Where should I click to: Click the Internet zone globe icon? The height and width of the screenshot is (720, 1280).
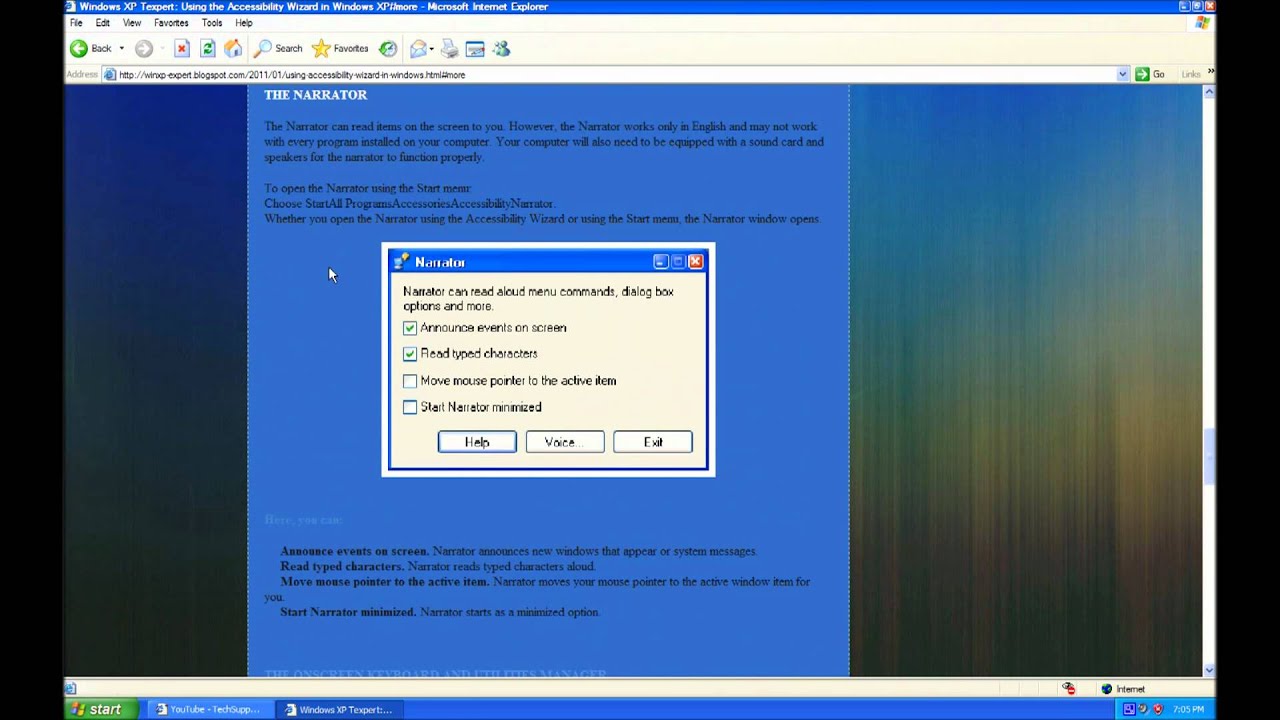click(x=1106, y=689)
